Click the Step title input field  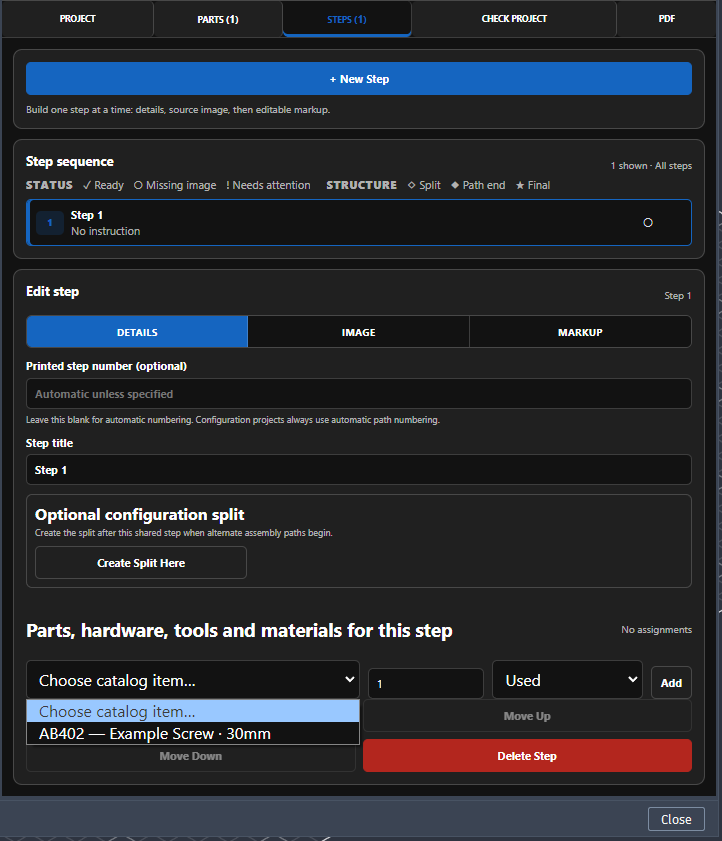[x=359, y=470]
